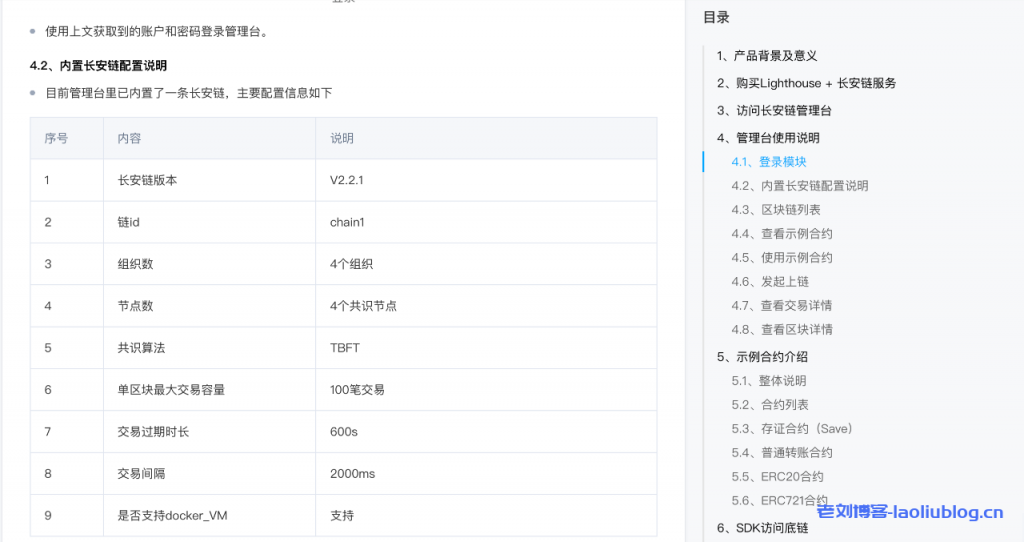Expand '5、示例合约介绍' section
Image resolution: width=1024 pixels, height=542 pixels.
(x=761, y=357)
